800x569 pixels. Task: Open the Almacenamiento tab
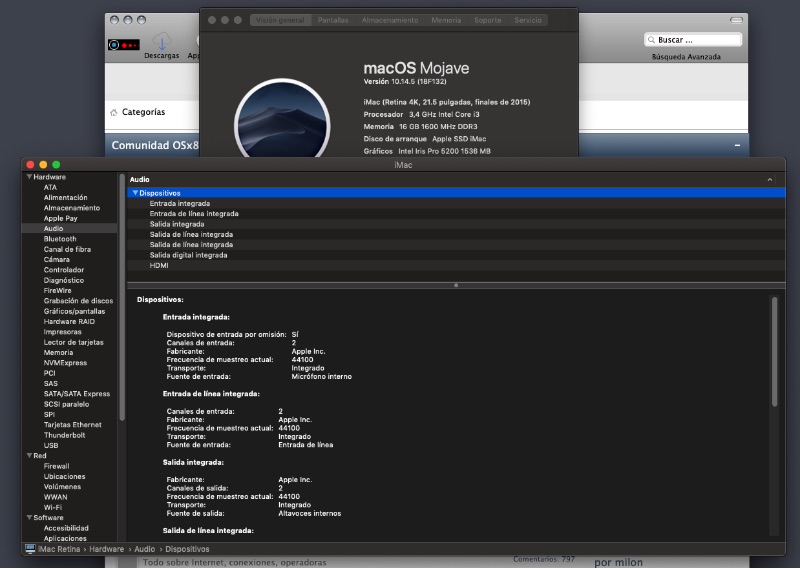390,20
